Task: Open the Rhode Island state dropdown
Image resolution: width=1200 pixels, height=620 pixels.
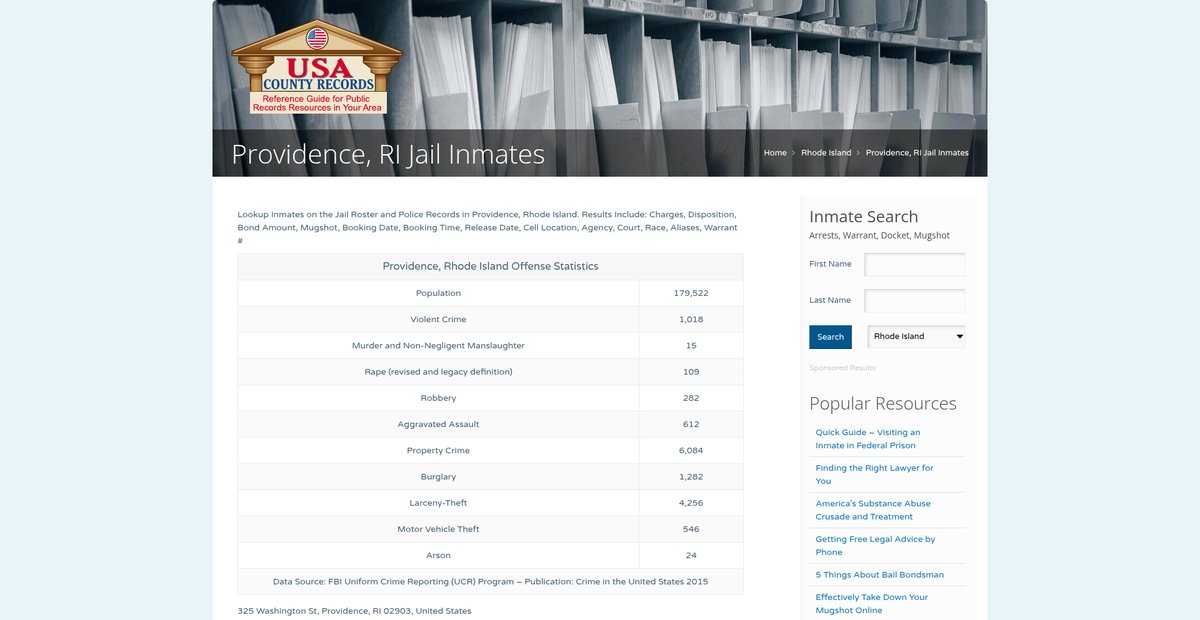Action: [x=917, y=337]
